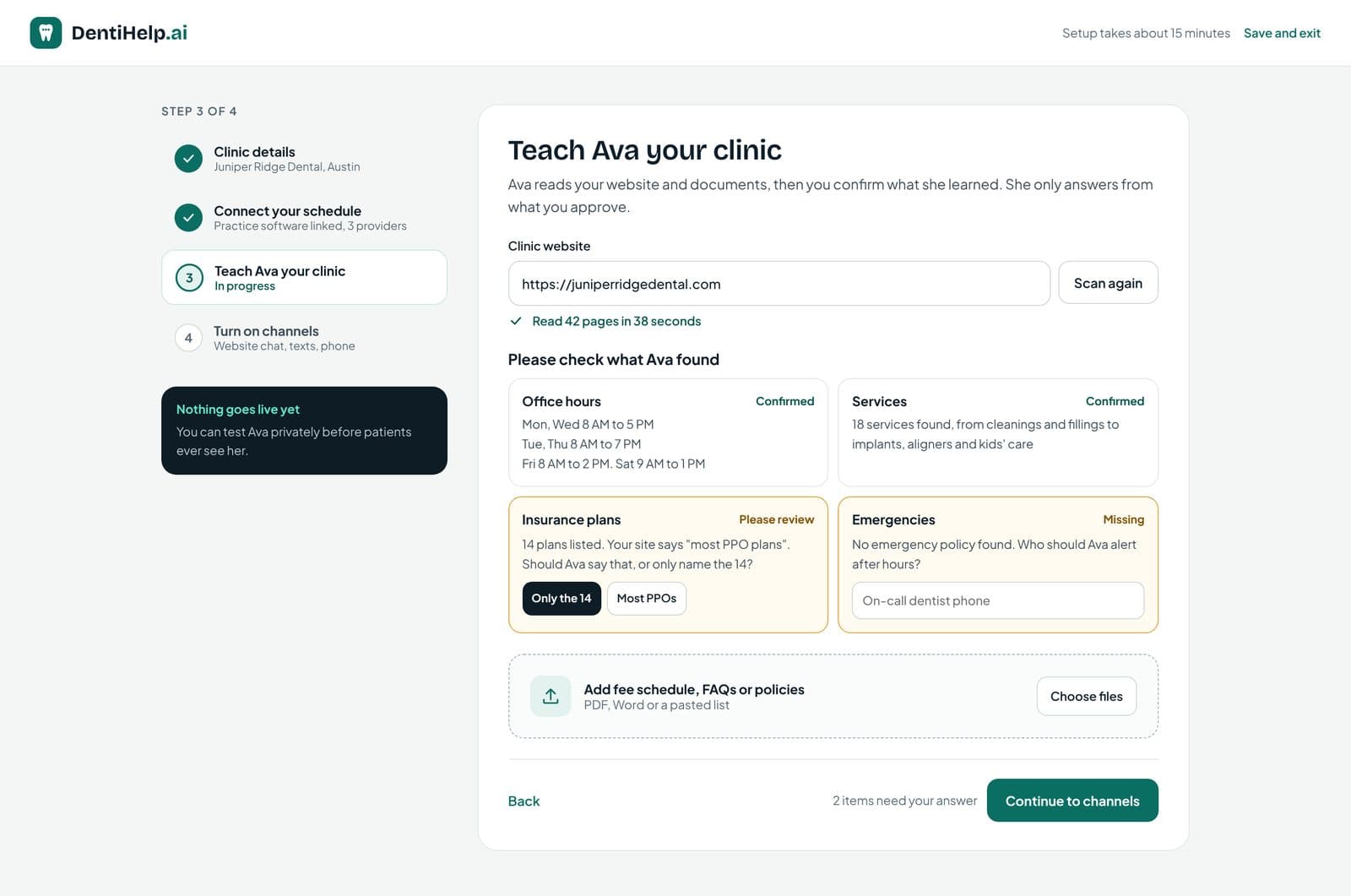Click the DentiHelp.ai brand name

click(129, 33)
